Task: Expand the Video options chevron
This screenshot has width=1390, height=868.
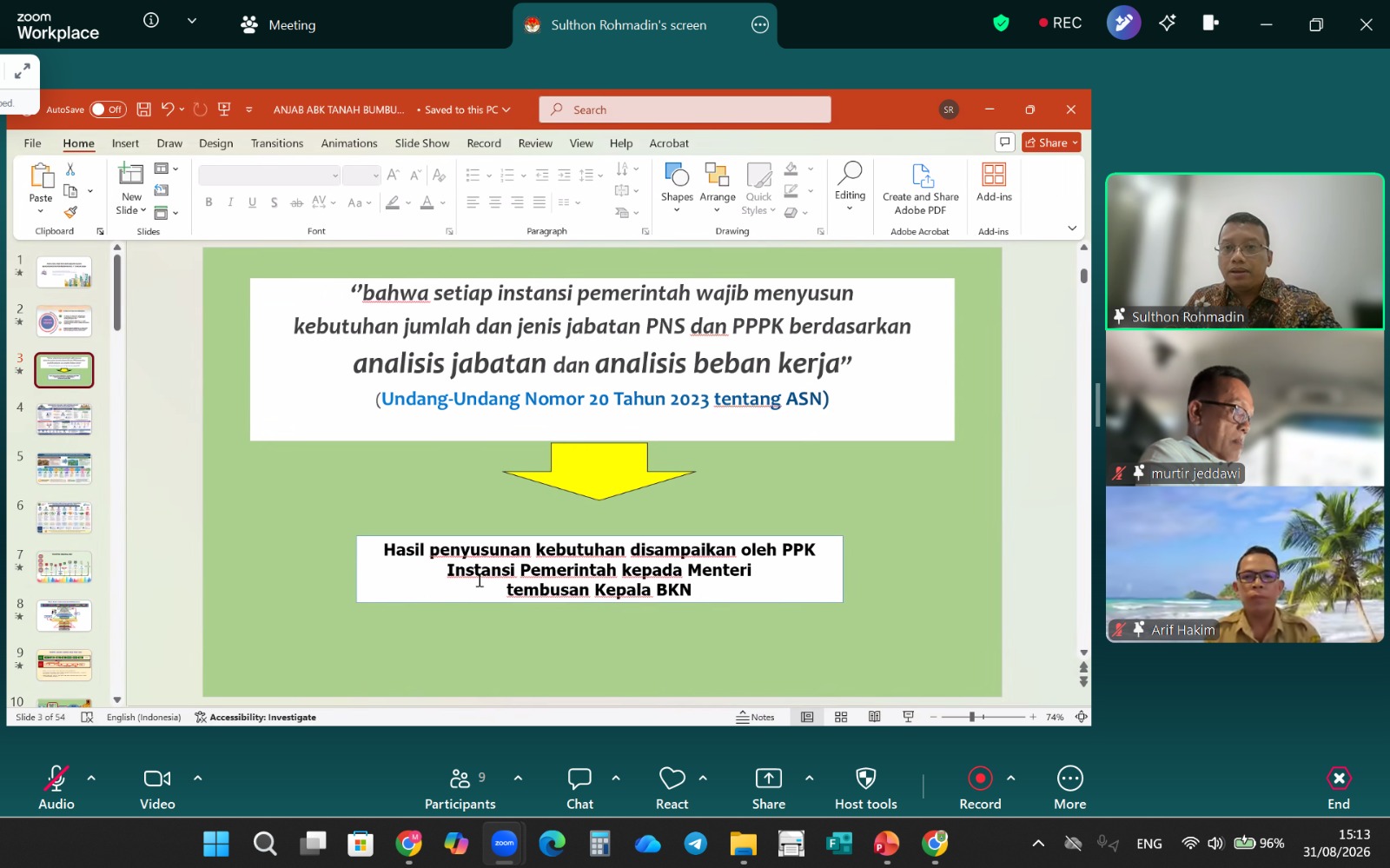Action: click(197, 778)
